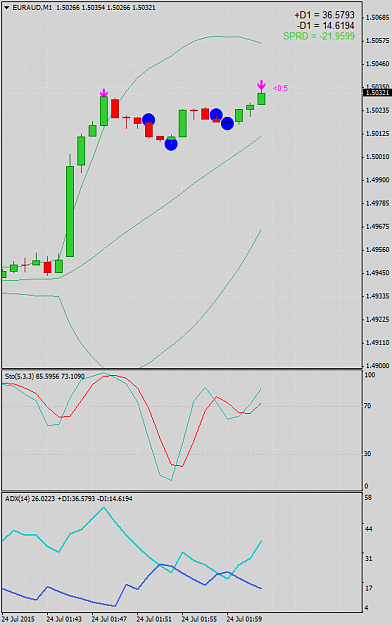The image size is (392, 625).
Task: Click the 1.50575 price axis value
Action: [377, 41]
